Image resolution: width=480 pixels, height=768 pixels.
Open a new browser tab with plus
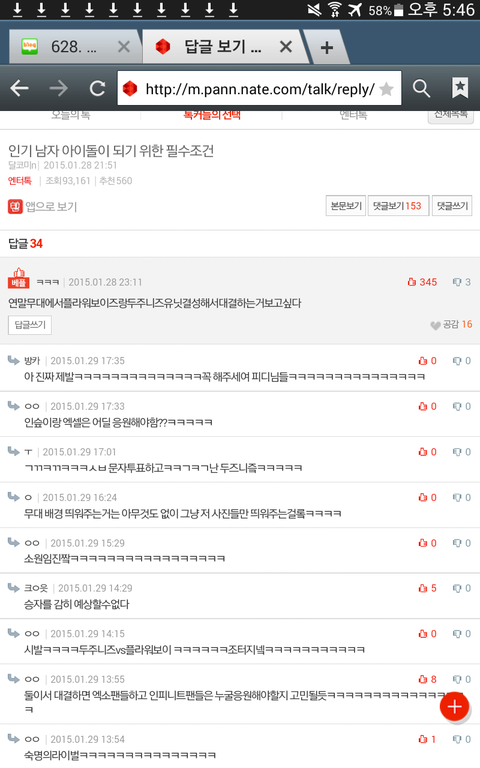[327, 47]
